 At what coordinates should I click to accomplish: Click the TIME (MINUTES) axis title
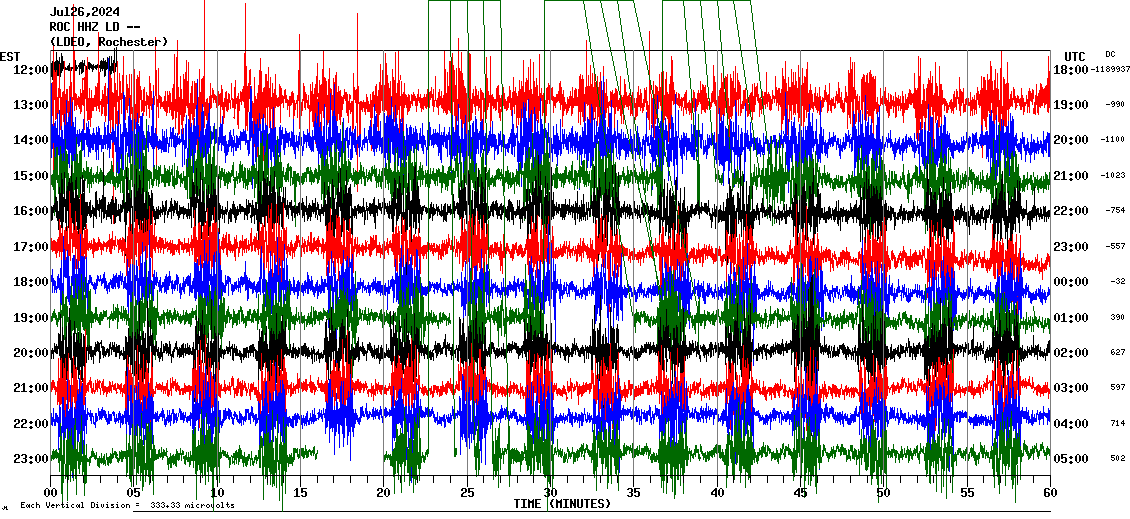pos(562,503)
